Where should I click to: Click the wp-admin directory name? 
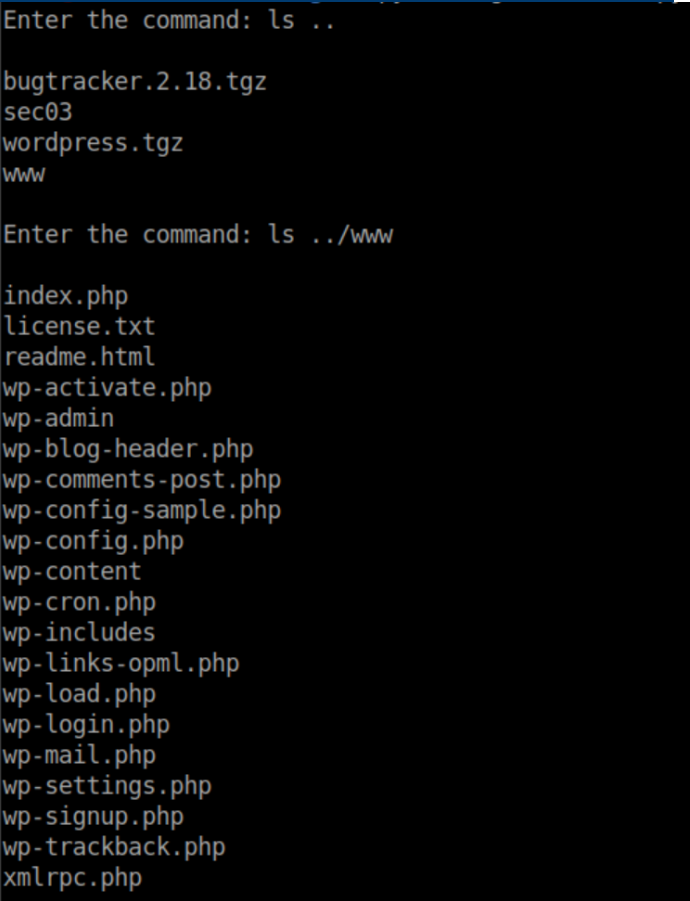[x=58, y=418]
